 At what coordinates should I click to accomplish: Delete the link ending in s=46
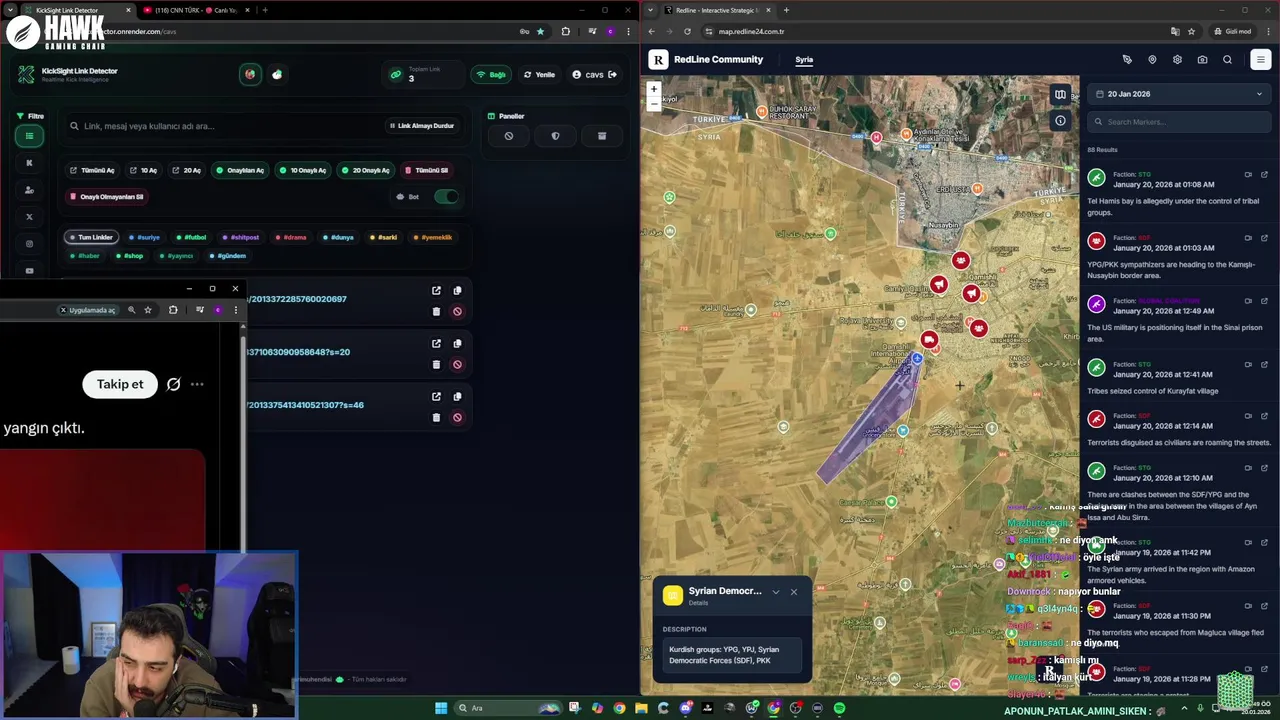436,417
